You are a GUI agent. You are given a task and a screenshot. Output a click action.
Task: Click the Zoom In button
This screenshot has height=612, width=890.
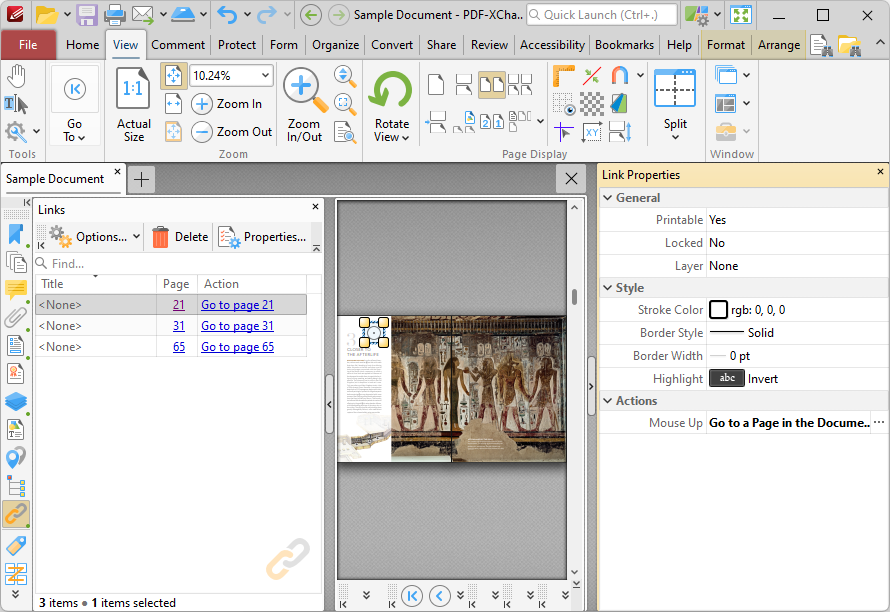point(227,104)
